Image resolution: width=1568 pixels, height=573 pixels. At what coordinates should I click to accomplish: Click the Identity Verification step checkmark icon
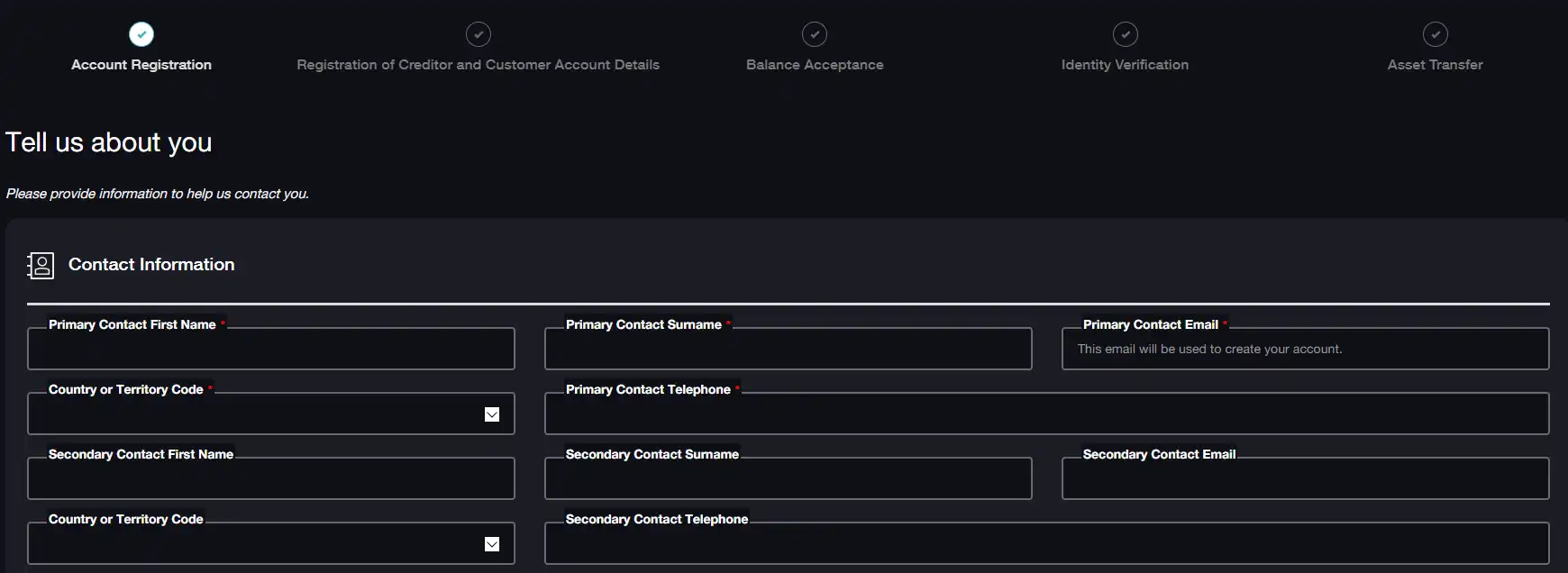(1125, 34)
